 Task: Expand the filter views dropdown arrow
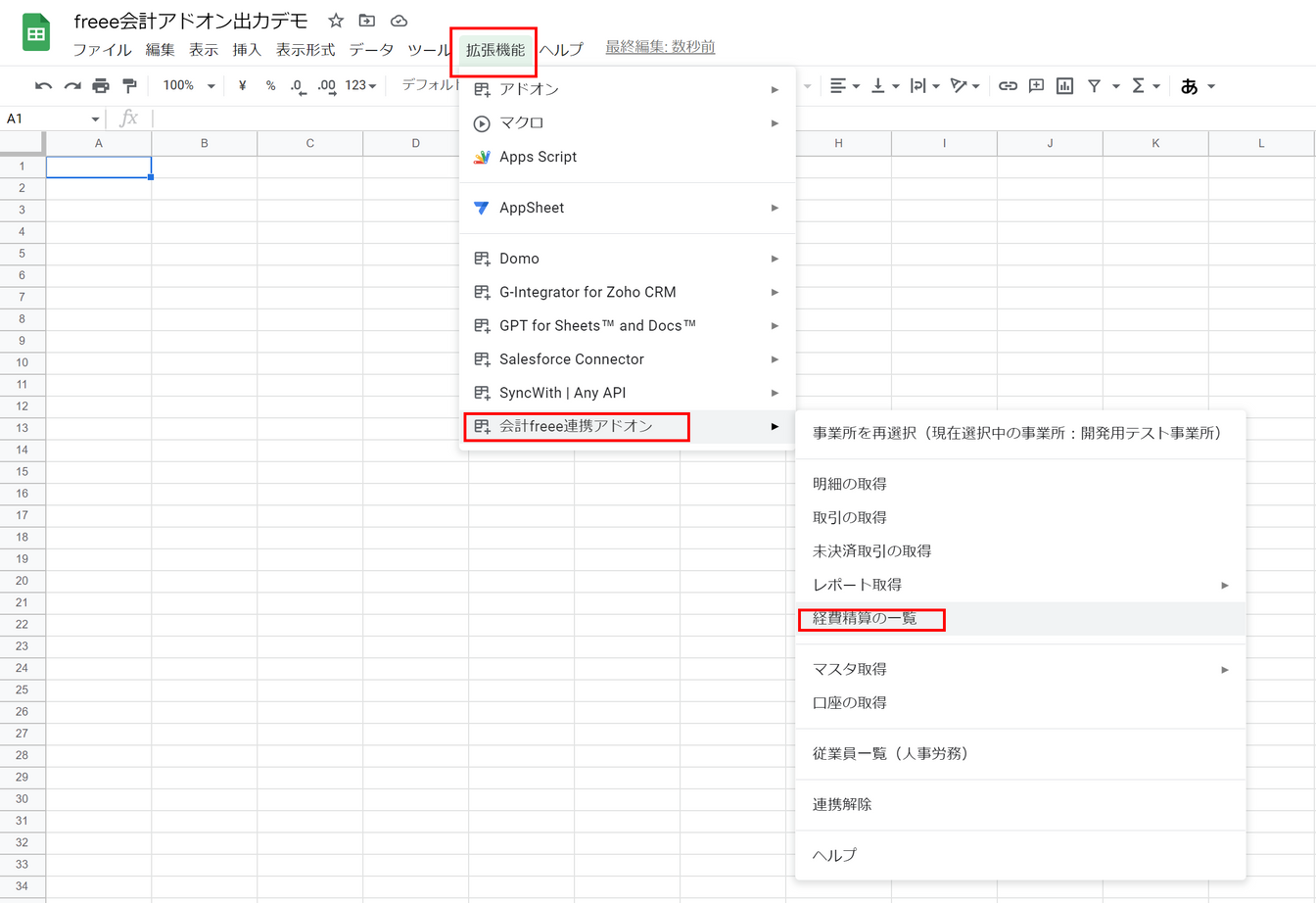point(1116,86)
